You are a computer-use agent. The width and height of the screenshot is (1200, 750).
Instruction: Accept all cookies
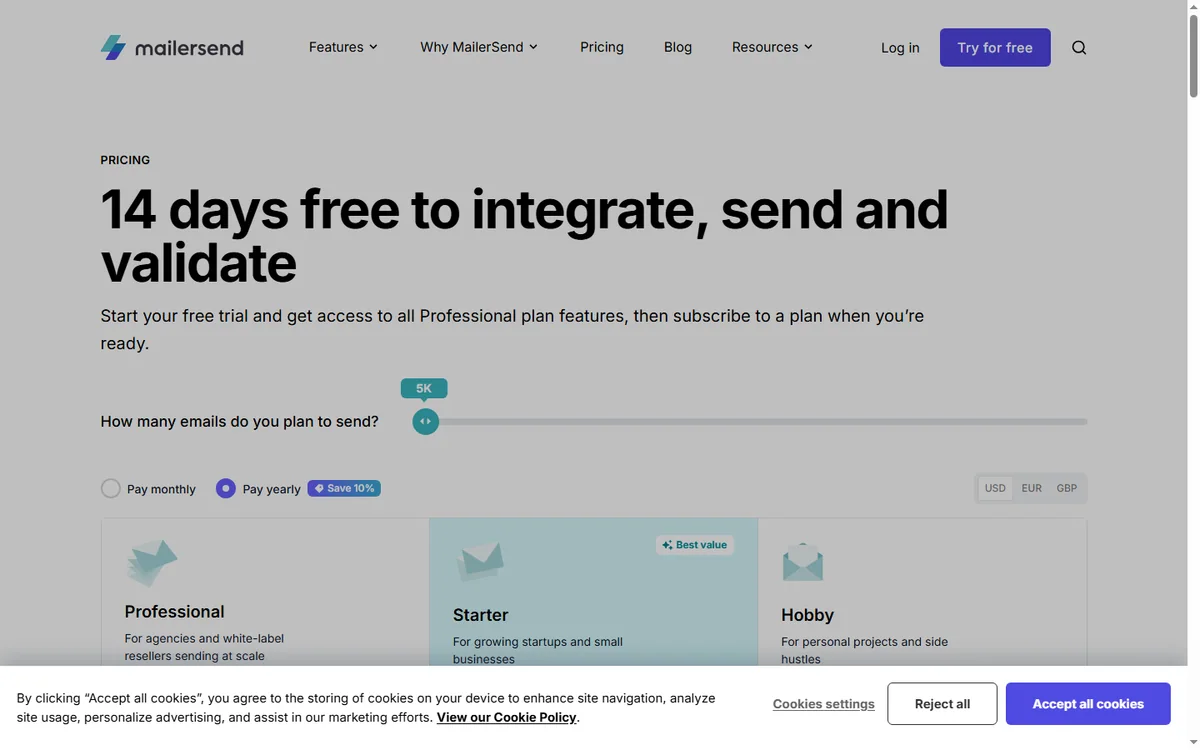click(x=1088, y=704)
